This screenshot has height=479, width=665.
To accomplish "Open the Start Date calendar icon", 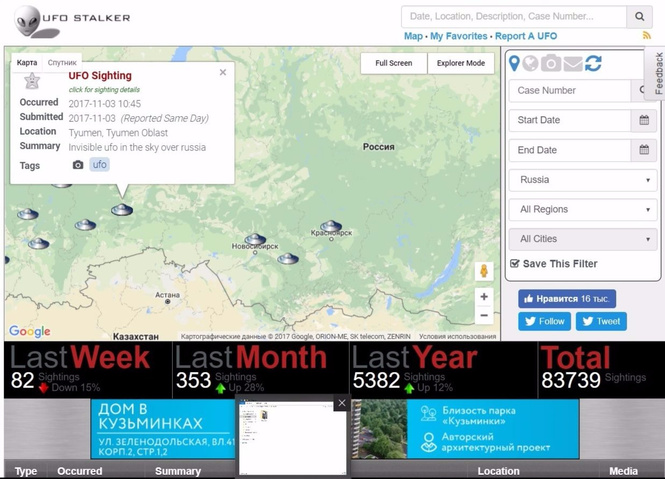I will tap(644, 120).
